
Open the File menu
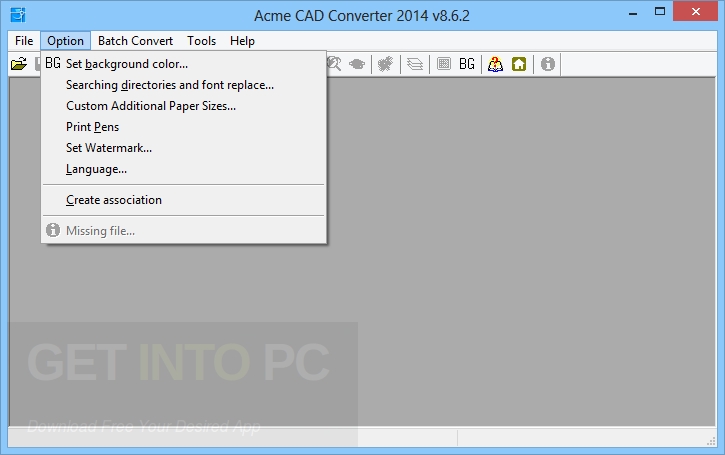(x=24, y=41)
